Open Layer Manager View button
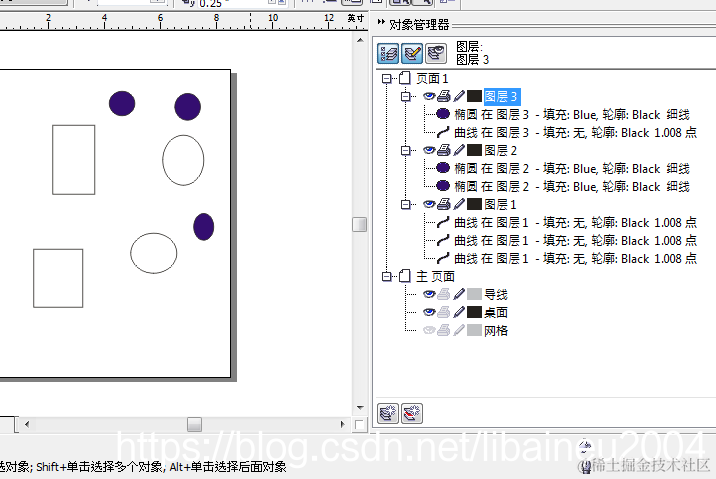 (436, 53)
